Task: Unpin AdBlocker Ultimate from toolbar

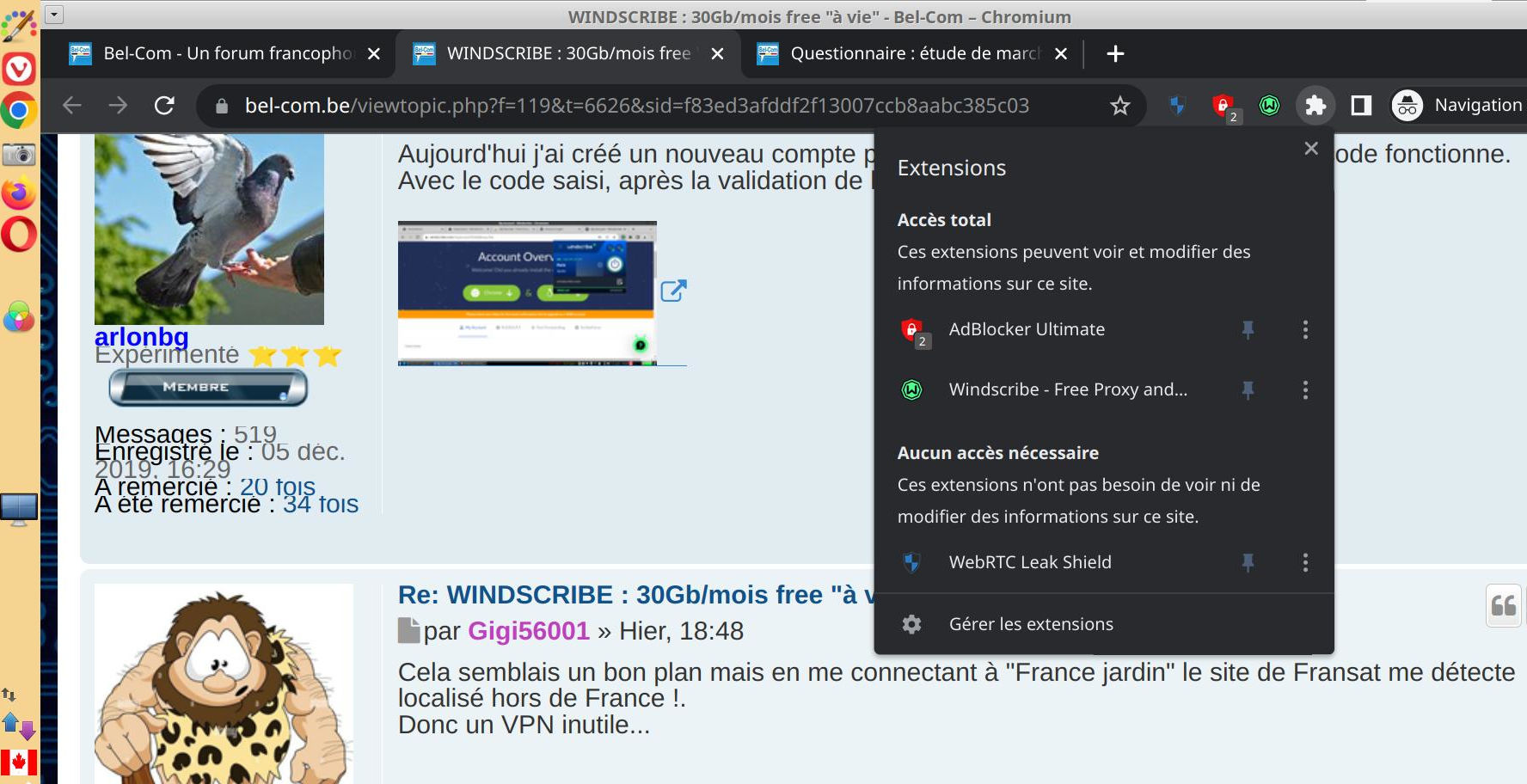Action: (x=1248, y=329)
